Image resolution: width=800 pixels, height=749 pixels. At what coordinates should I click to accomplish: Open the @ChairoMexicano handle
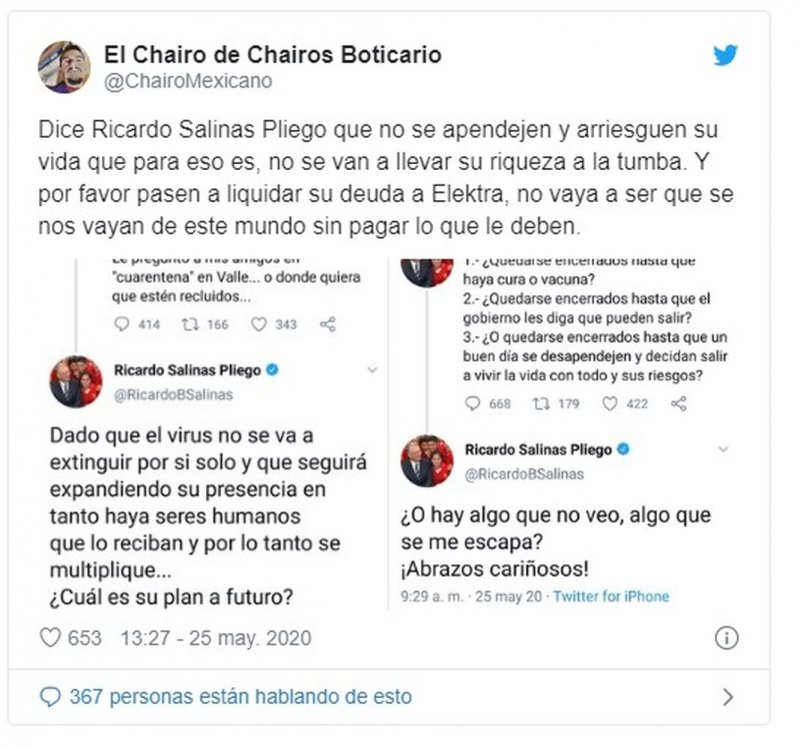(x=188, y=81)
